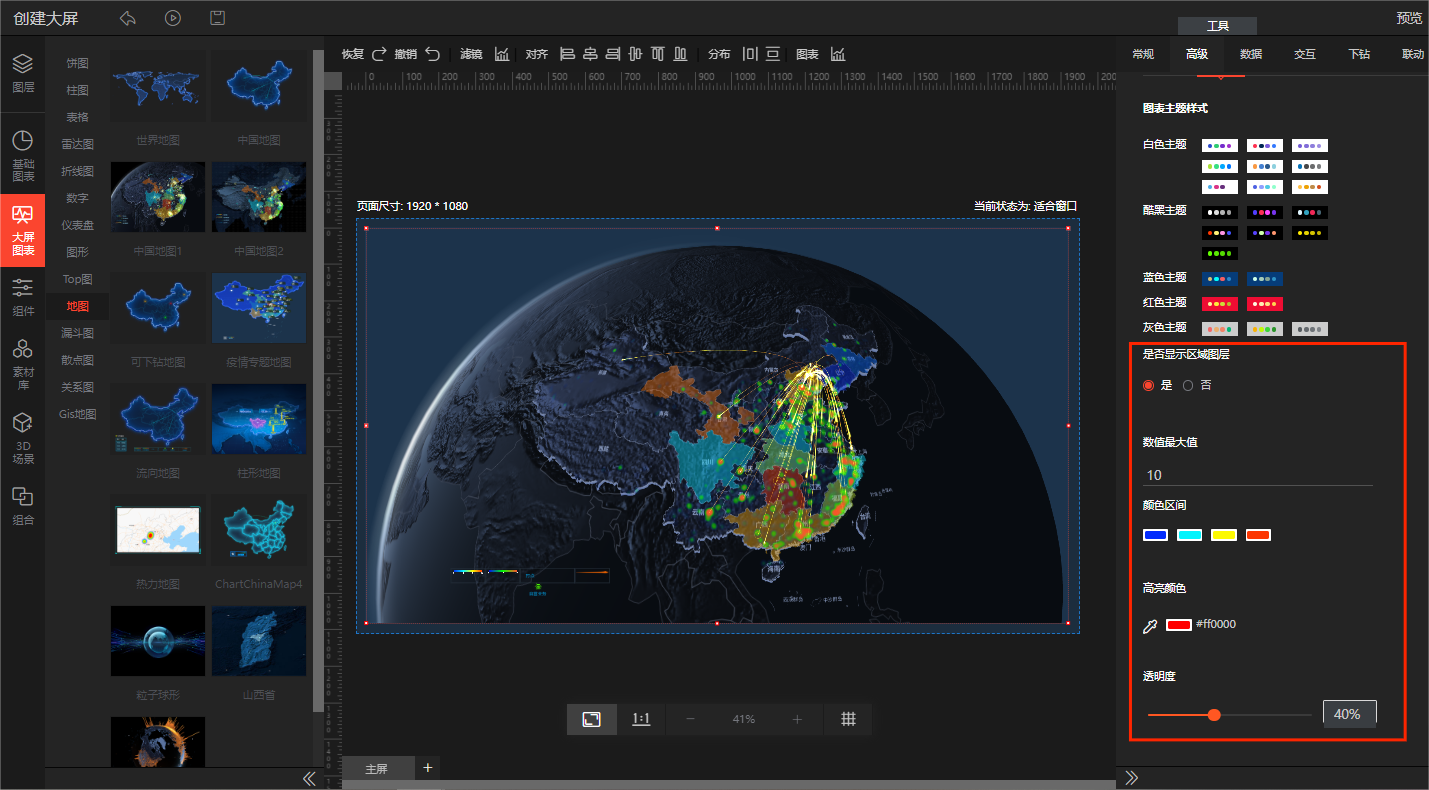Click the circular play preview icon

point(172,18)
